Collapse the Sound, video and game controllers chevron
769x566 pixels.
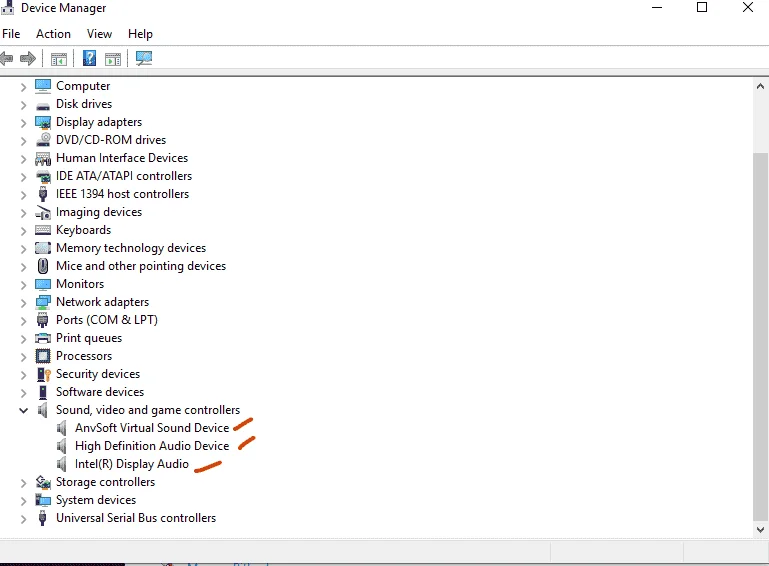(23, 411)
